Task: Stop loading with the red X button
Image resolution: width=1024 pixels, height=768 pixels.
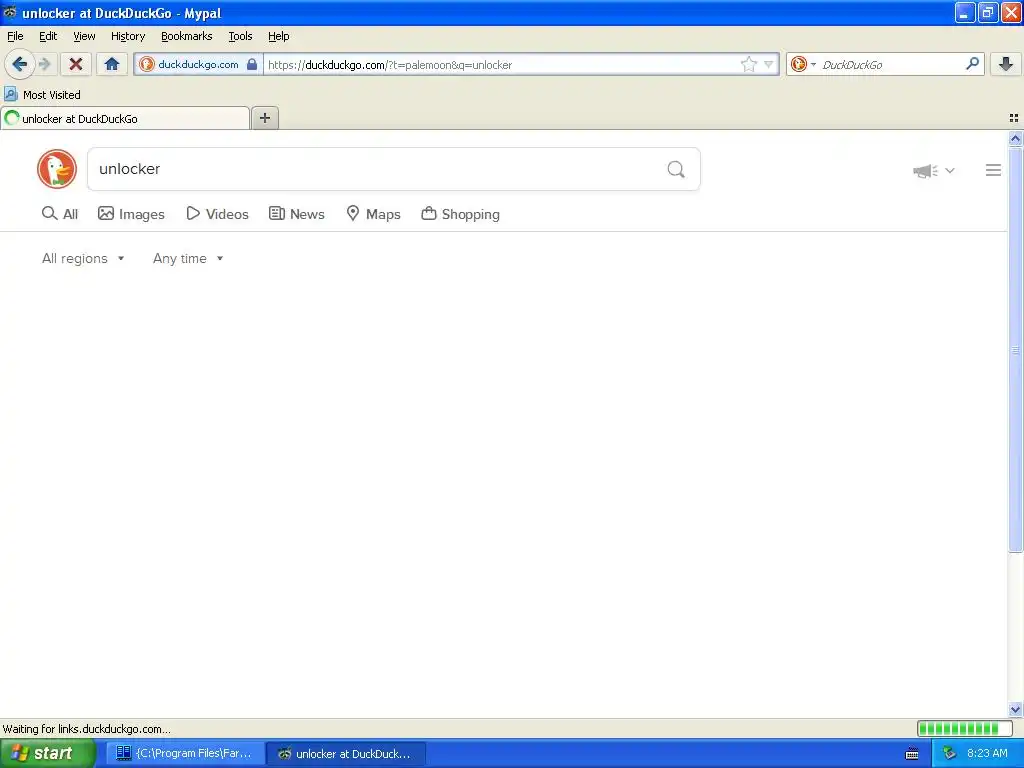Action: (x=76, y=64)
